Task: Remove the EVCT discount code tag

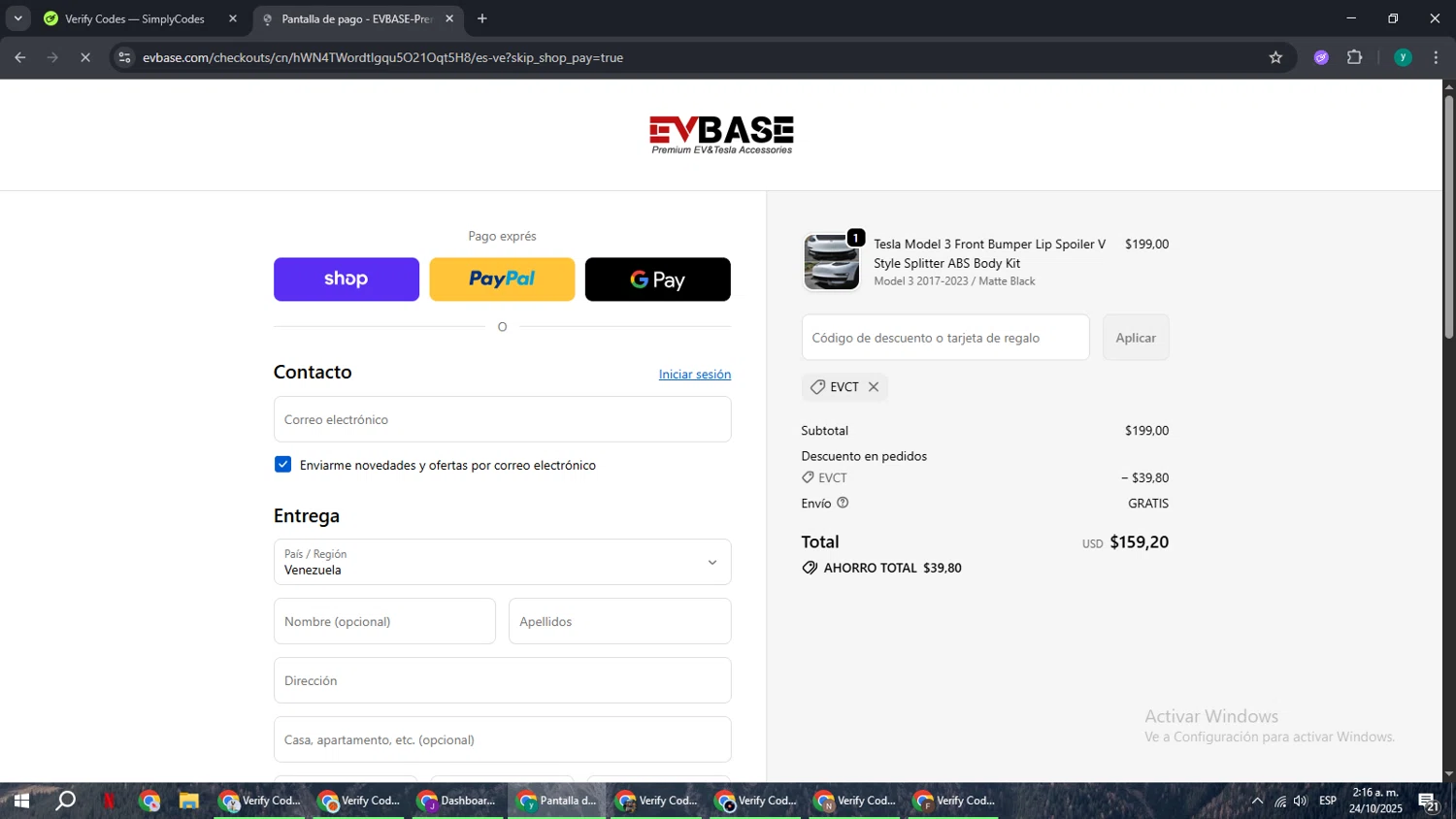Action: point(874,386)
